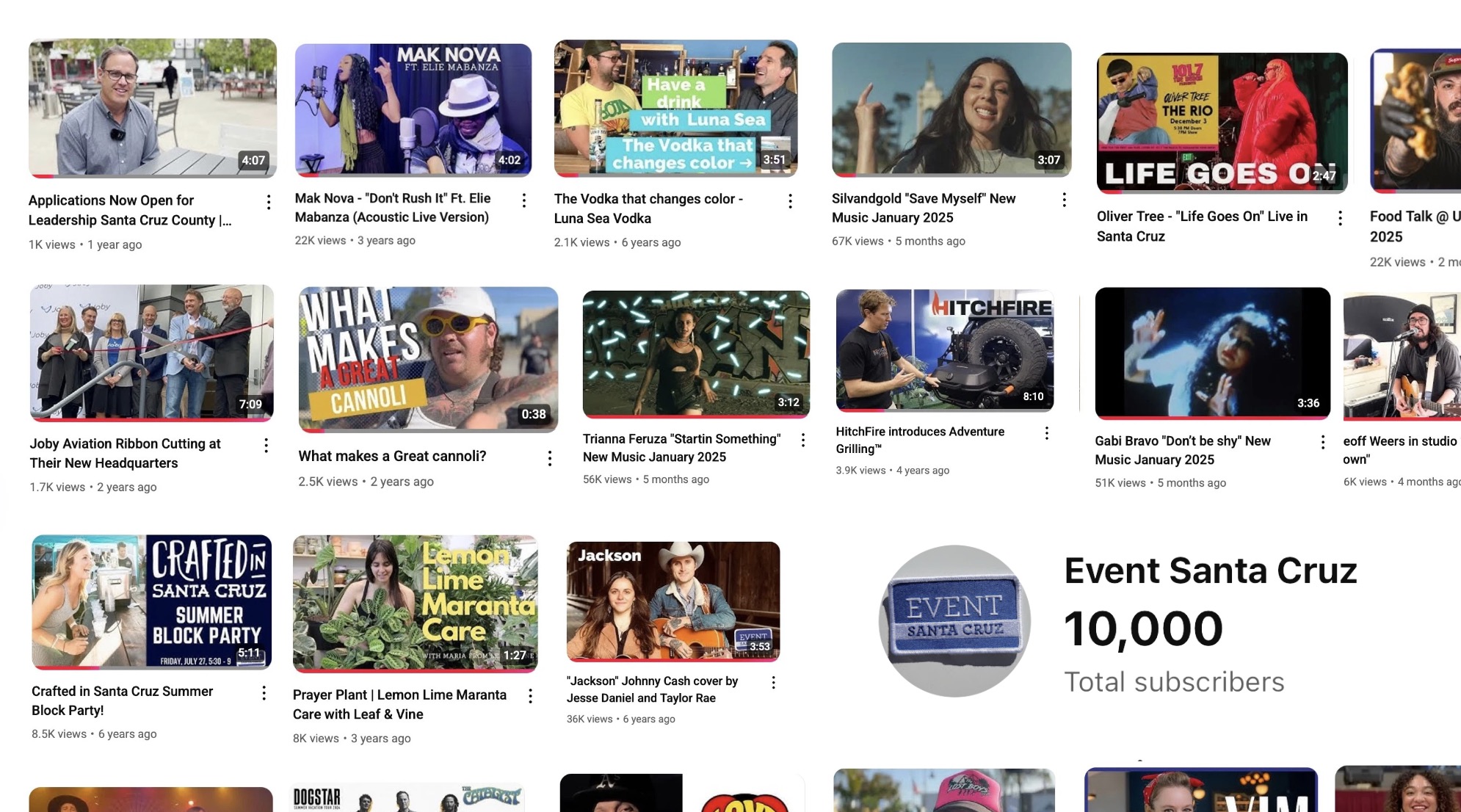Click 36K views text under Jackson cover

[x=590, y=719]
